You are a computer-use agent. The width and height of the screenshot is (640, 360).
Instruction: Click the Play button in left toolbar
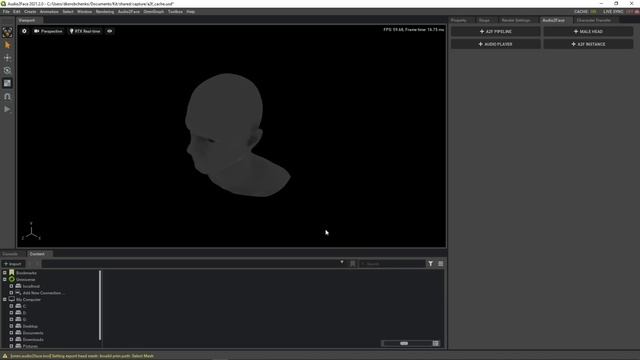click(x=7, y=109)
